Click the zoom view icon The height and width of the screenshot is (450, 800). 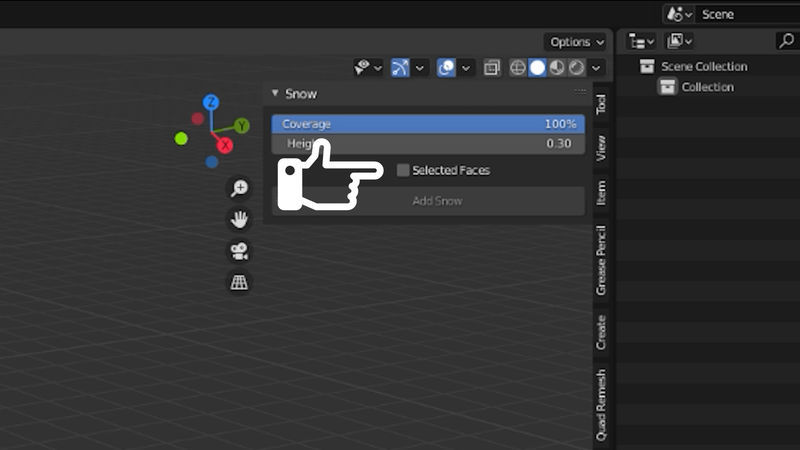239,188
